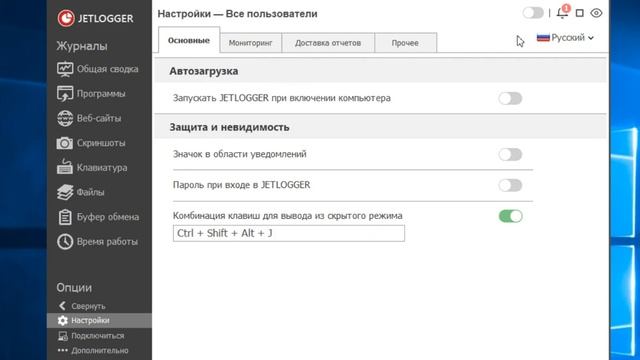640x360 pixels.
Task: Click the JETLOGGER brand text
Action: (105, 18)
